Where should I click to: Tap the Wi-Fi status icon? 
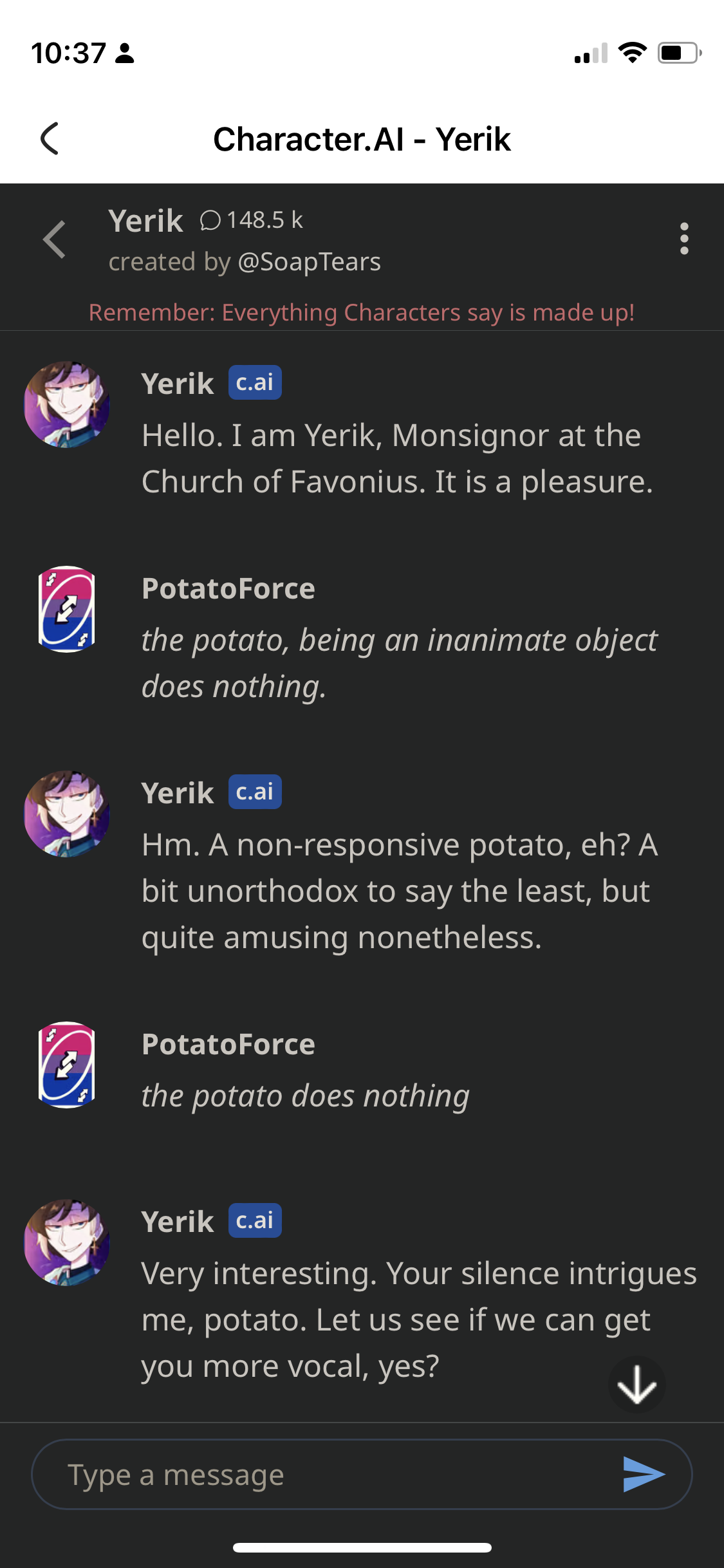632,53
